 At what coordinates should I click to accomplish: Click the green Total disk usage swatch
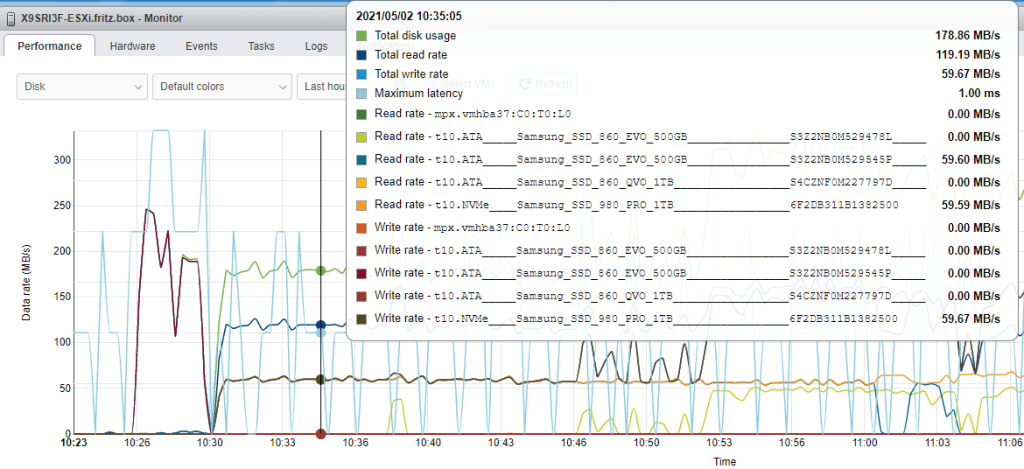click(x=361, y=36)
